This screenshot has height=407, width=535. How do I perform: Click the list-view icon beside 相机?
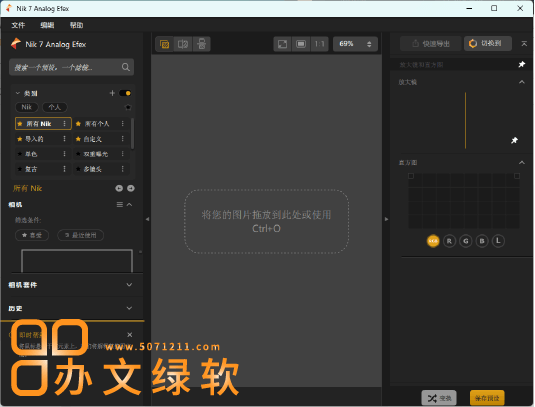click(120, 204)
